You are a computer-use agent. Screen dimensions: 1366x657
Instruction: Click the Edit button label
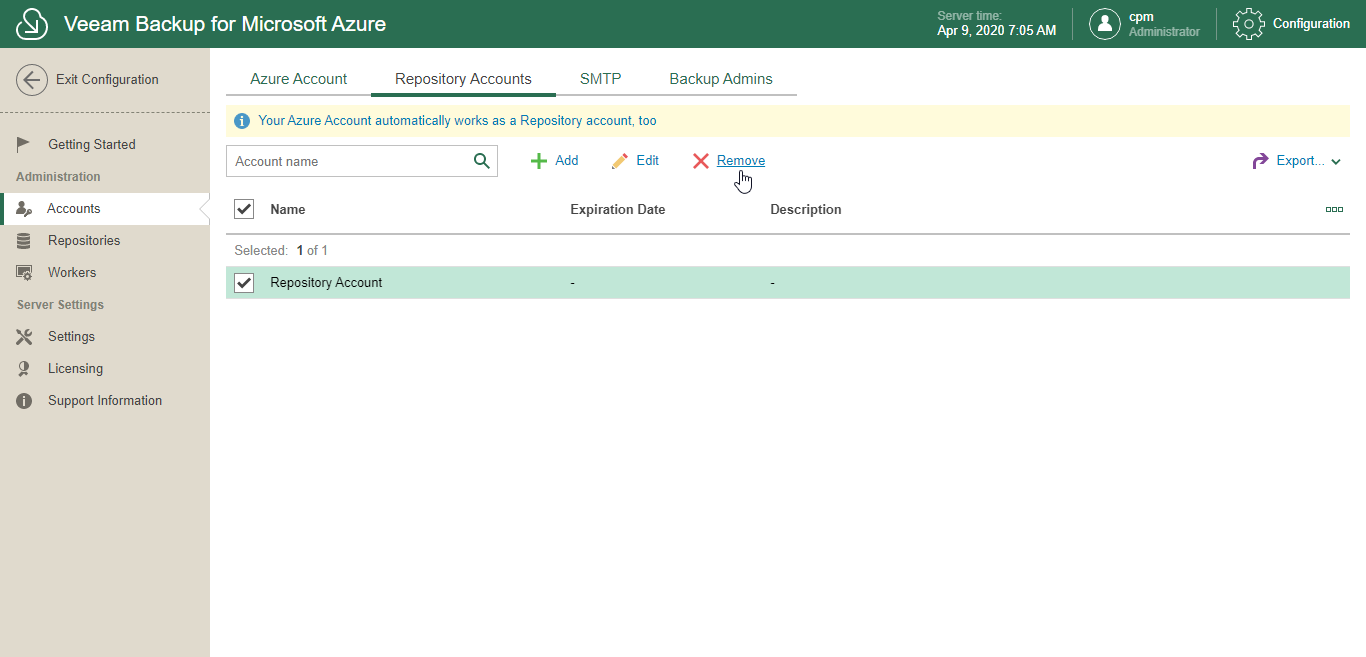pos(648,161)
